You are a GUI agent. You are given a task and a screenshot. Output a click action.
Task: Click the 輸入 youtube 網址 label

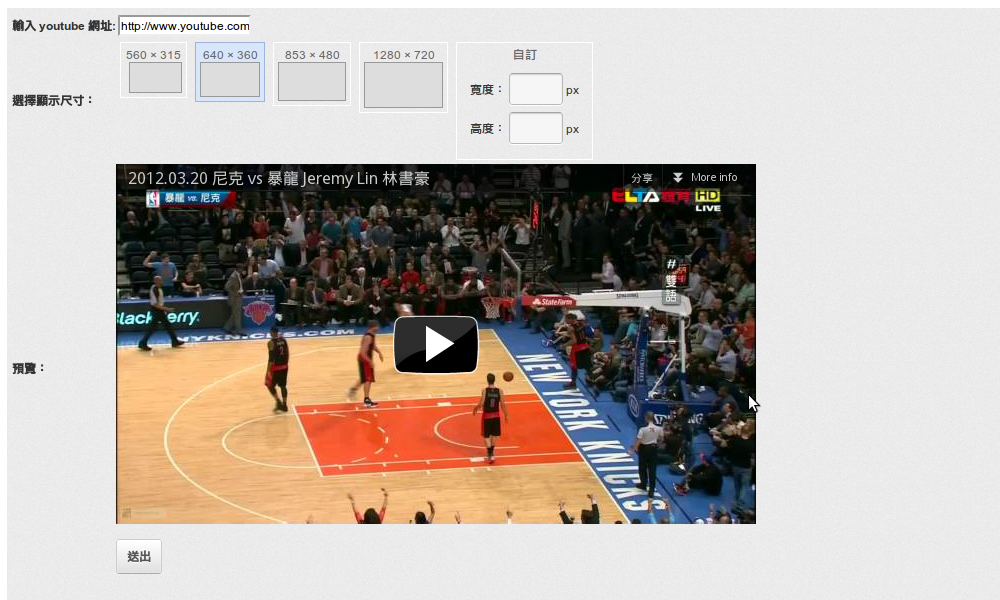pyautogui.click(x=63, y=26)
